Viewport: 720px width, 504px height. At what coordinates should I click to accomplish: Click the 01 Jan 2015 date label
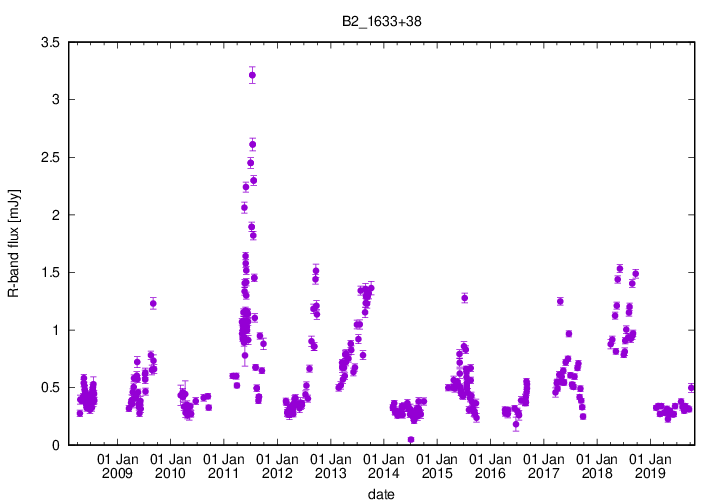(x=436, y=465)
